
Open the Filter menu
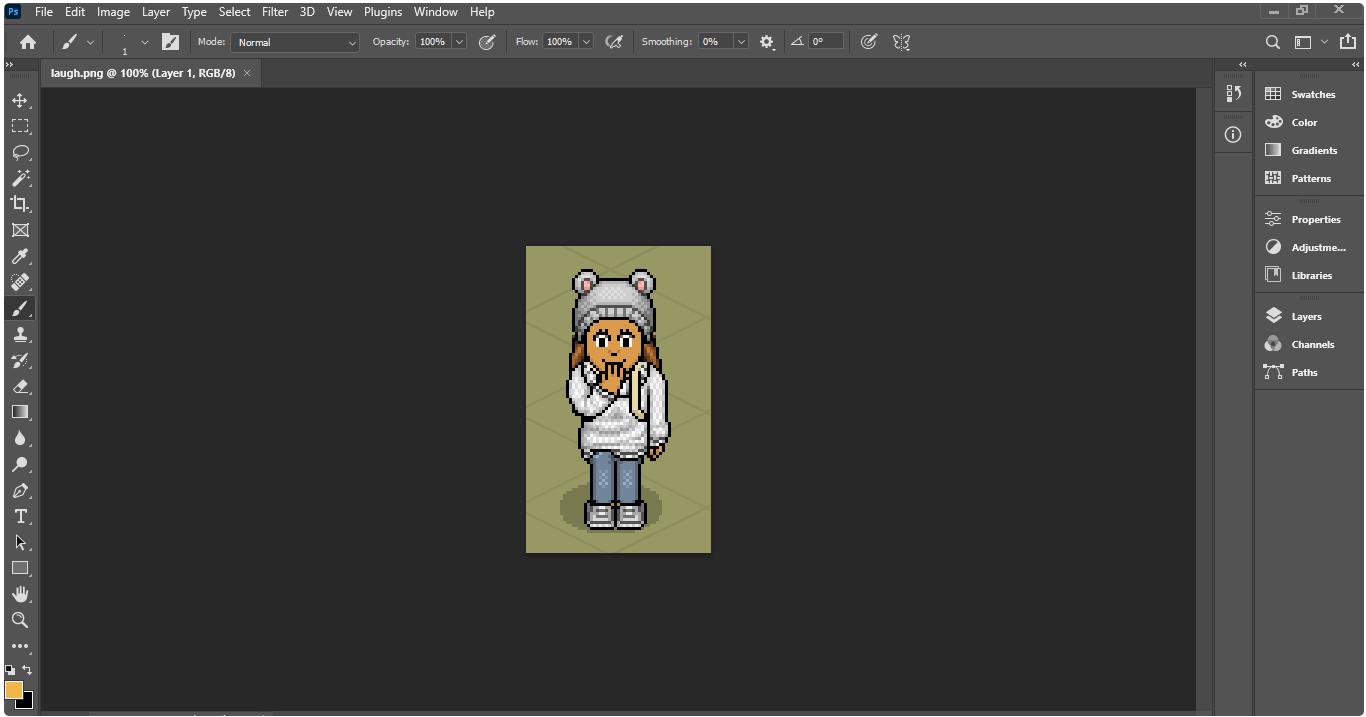pos(275,12)
